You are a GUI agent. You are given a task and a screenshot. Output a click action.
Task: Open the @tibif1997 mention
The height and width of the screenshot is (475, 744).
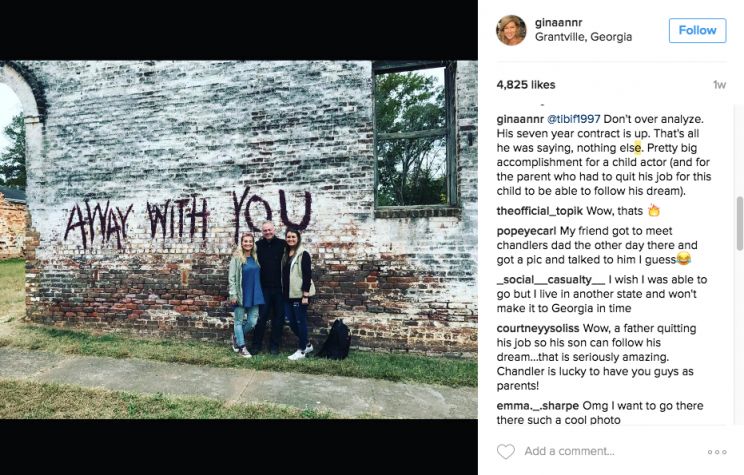pos(574,119)
